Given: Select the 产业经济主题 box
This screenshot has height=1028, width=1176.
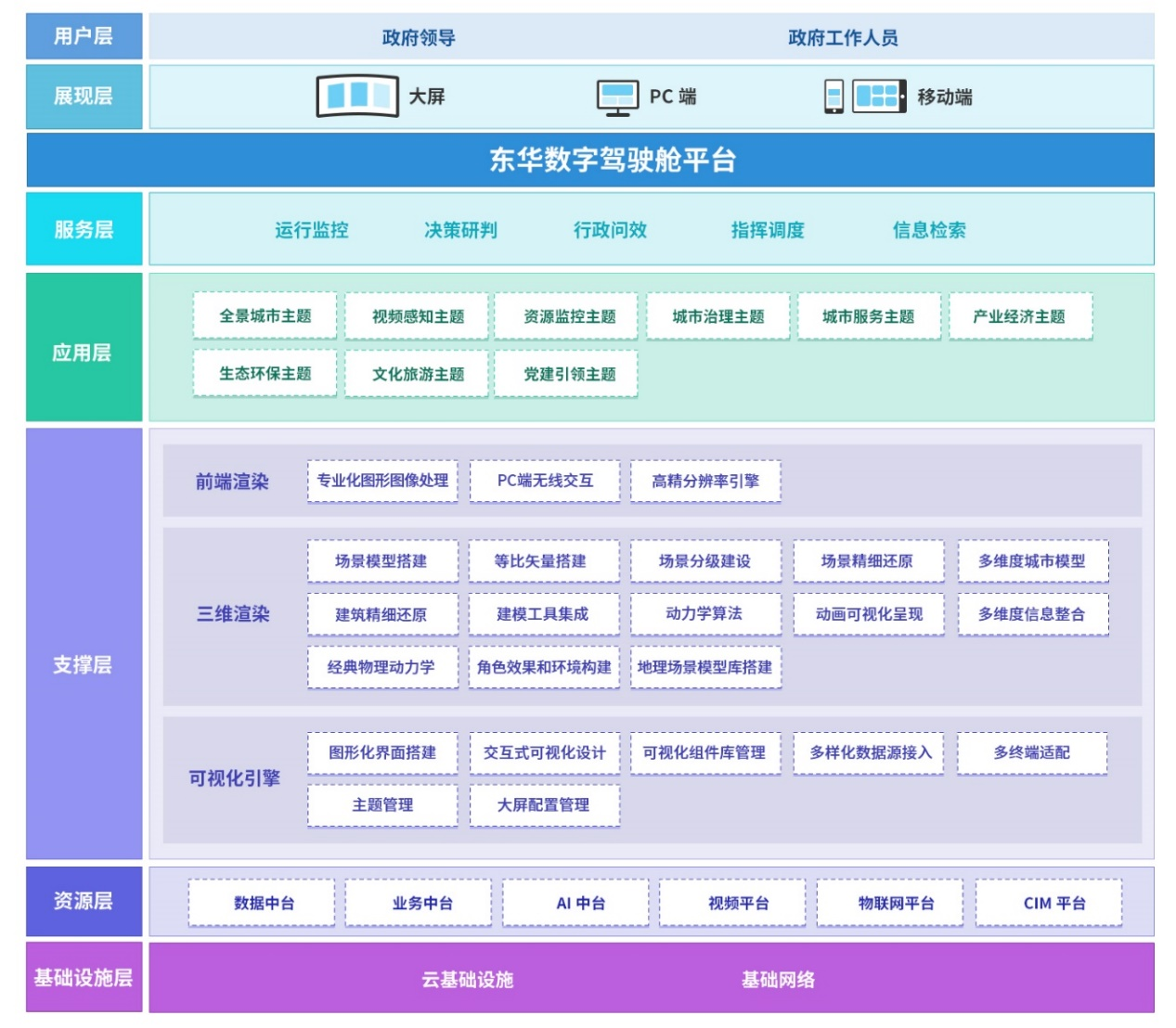Looking at the screenshot, I should 1019,316.
